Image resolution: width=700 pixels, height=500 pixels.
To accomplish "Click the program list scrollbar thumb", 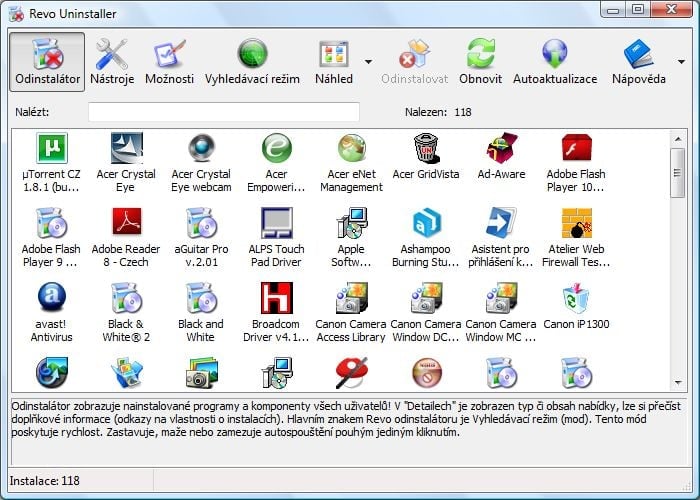I will [678, 173].
